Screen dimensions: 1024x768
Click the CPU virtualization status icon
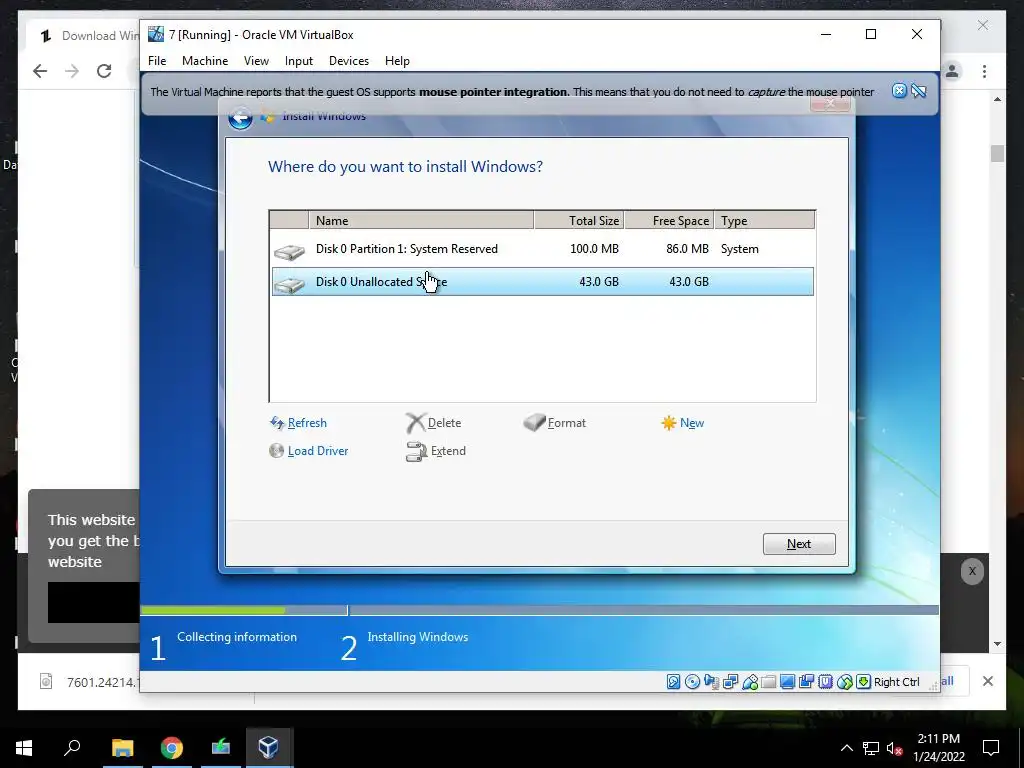click(x=825, y=682)
